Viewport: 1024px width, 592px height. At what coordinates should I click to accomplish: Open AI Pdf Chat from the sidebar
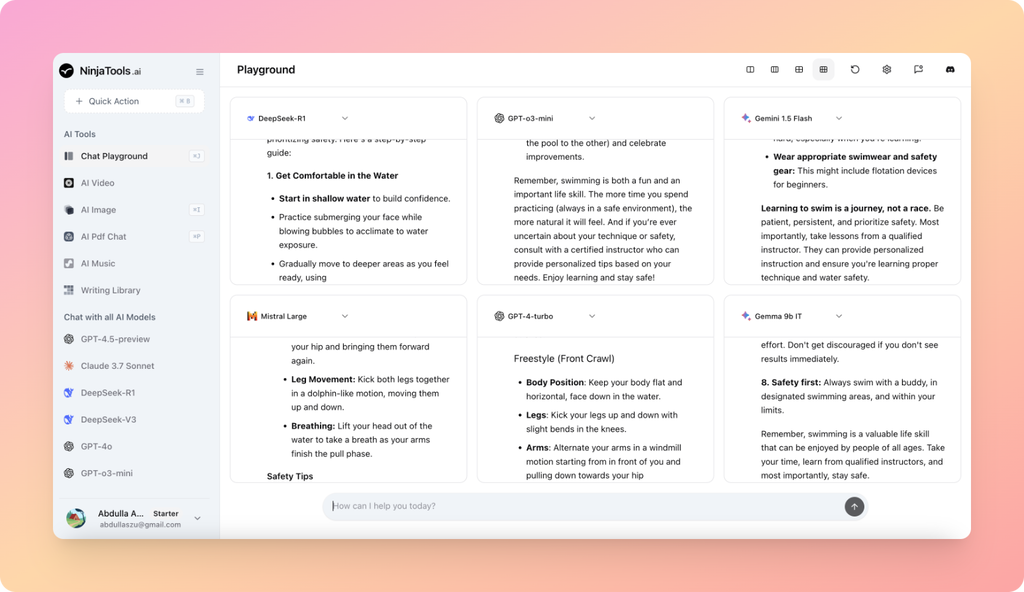[105, 237]
